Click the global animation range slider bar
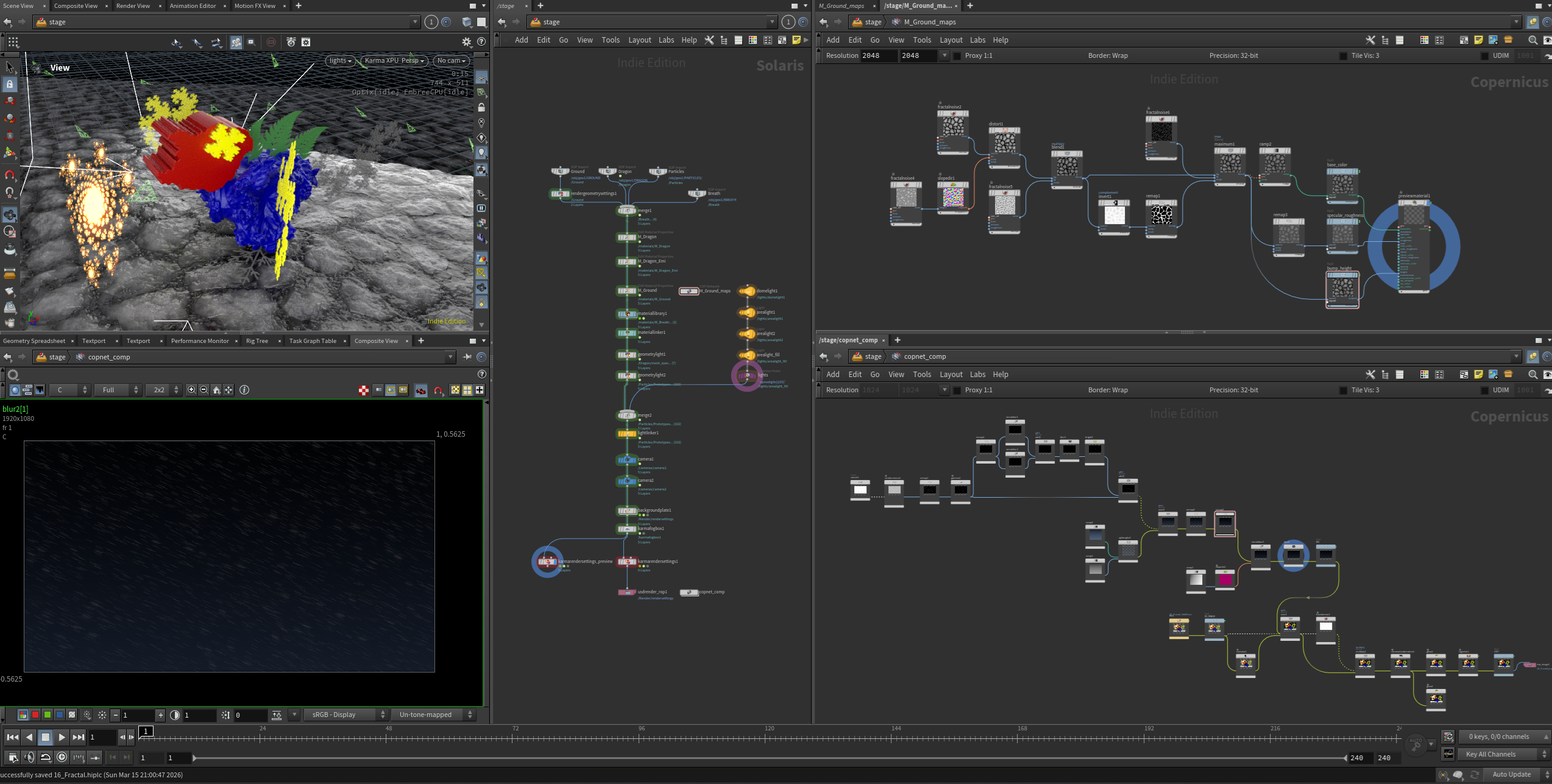 click(768, 758)
